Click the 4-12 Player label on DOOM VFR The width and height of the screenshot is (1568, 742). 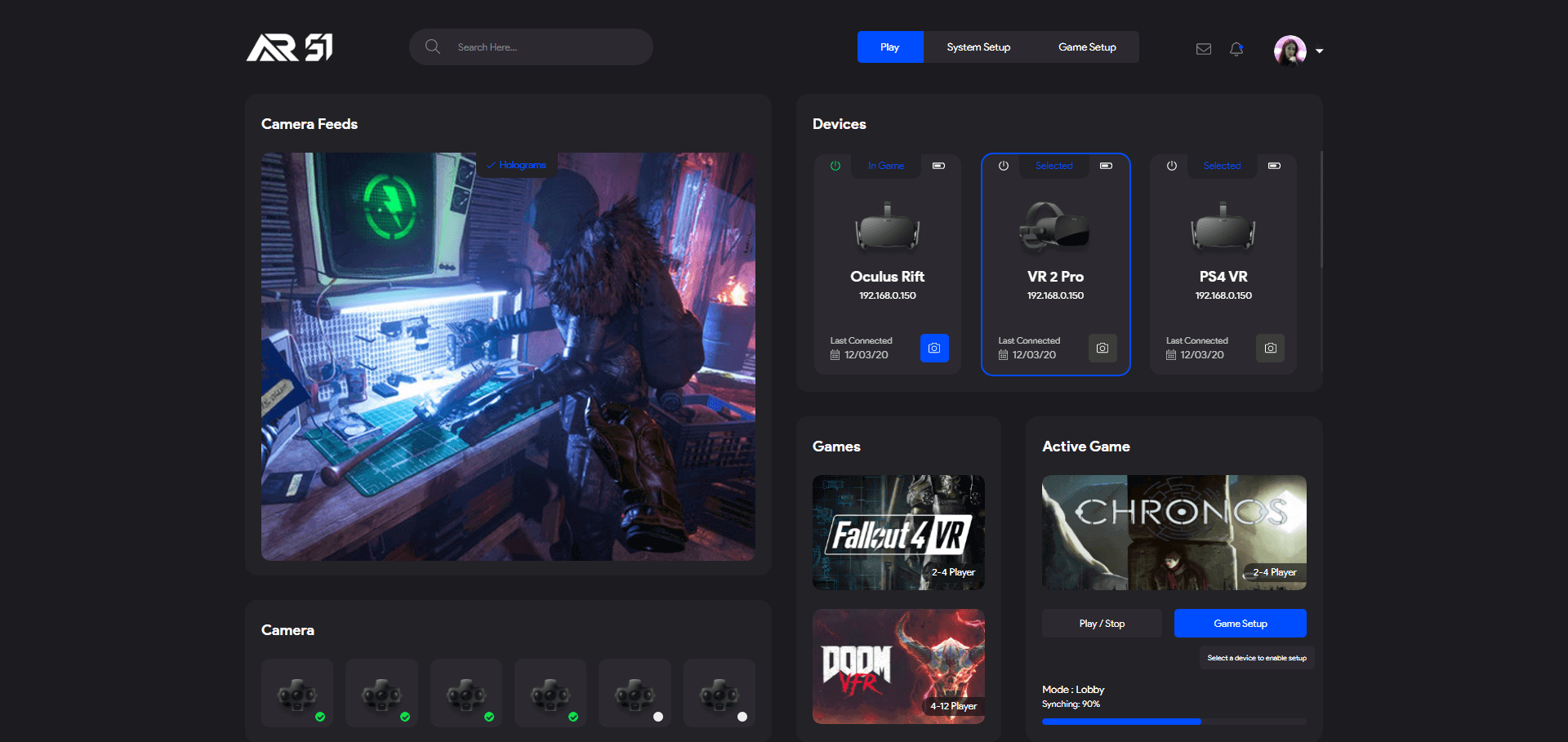954,706
